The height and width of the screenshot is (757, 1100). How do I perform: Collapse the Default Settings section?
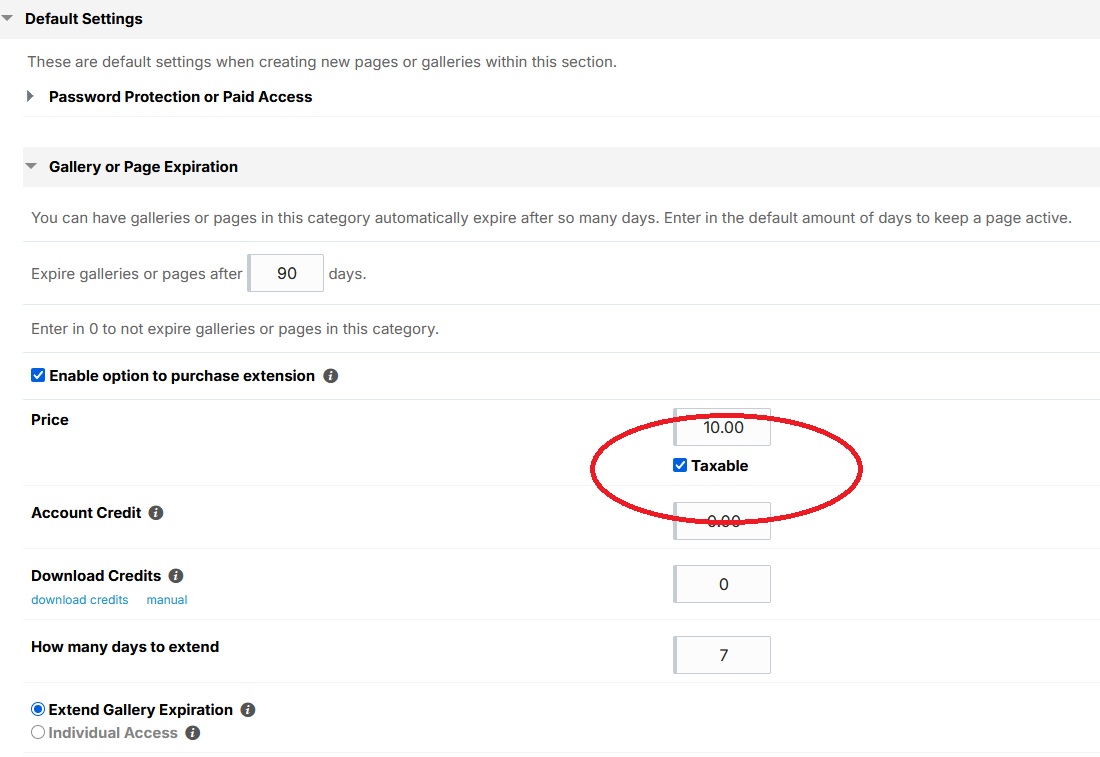tap(8, 19)
